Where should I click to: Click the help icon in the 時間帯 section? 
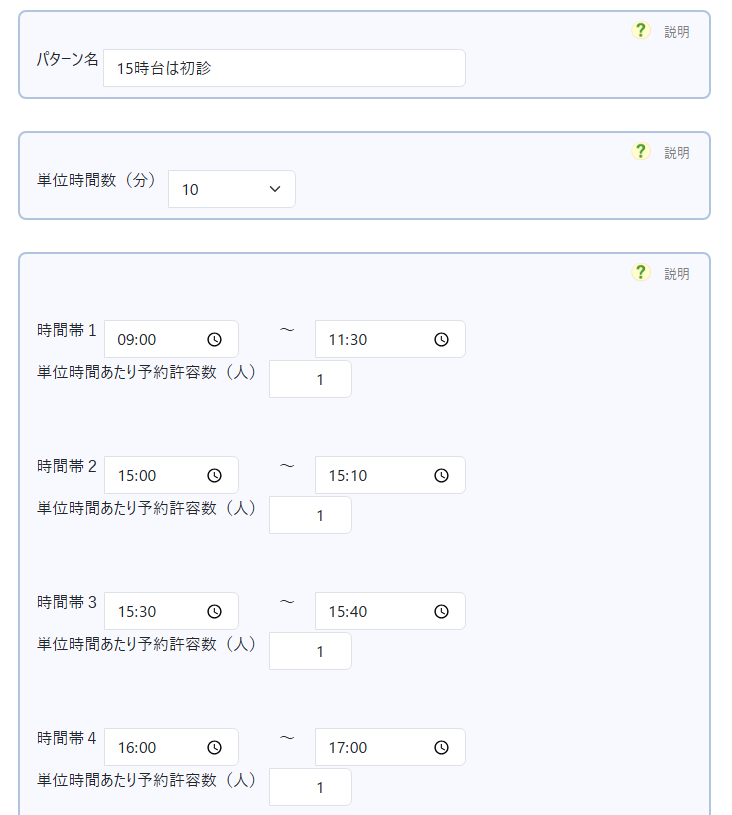641,272
